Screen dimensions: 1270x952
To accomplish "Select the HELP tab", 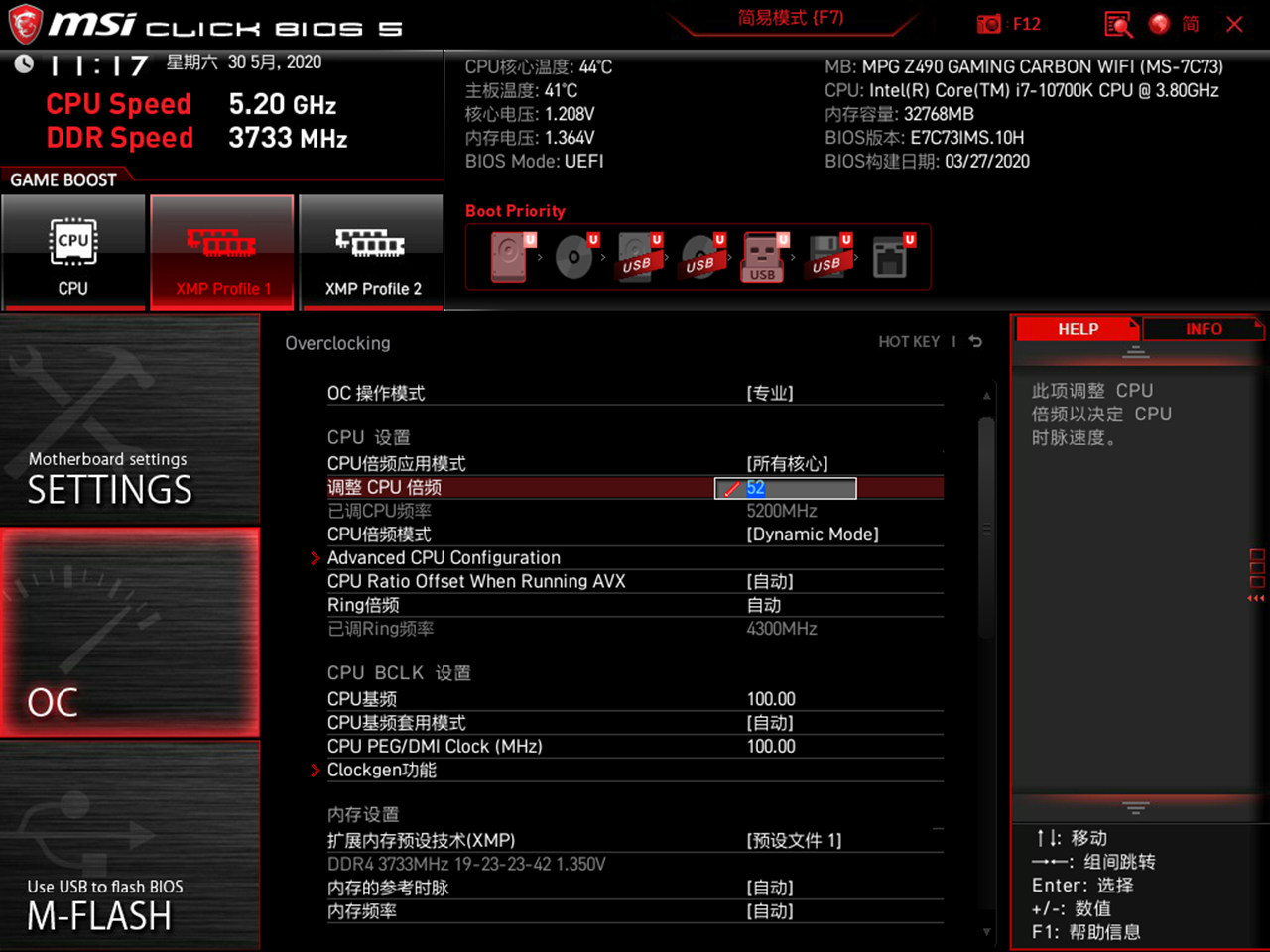I will (x=1078, y=328).
